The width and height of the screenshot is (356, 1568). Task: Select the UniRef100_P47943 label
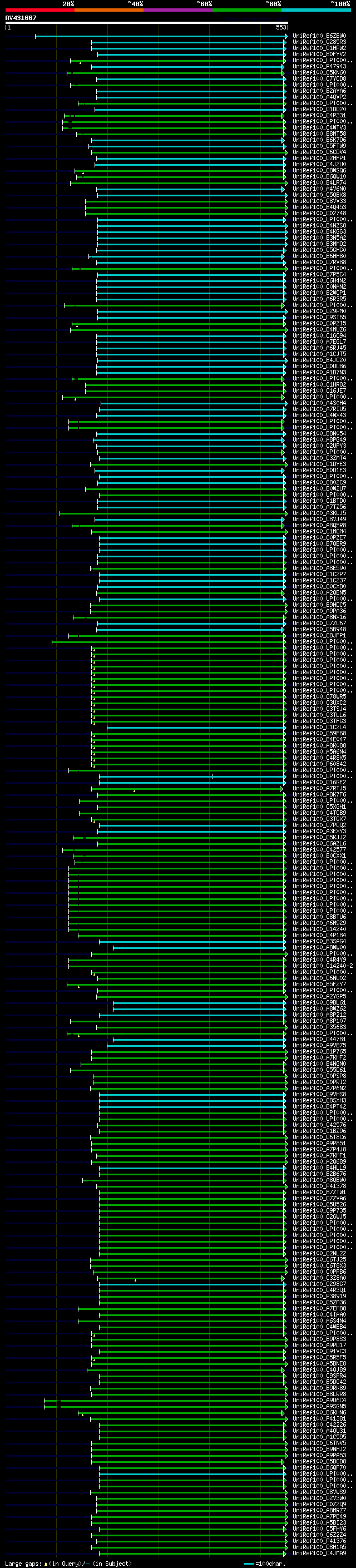click(x=319, y=66)
